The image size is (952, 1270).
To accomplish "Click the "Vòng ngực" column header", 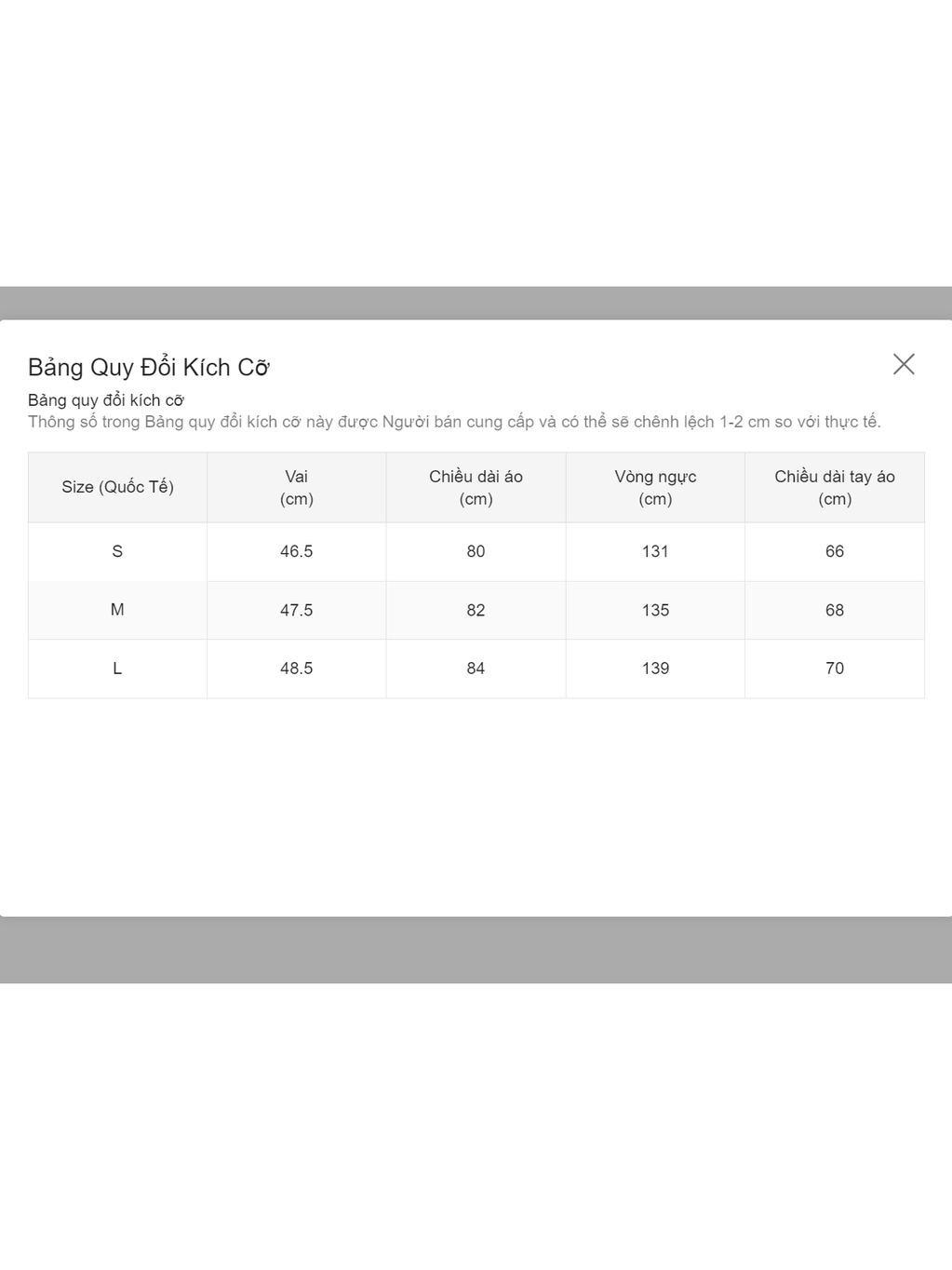I will pos(655,487).
